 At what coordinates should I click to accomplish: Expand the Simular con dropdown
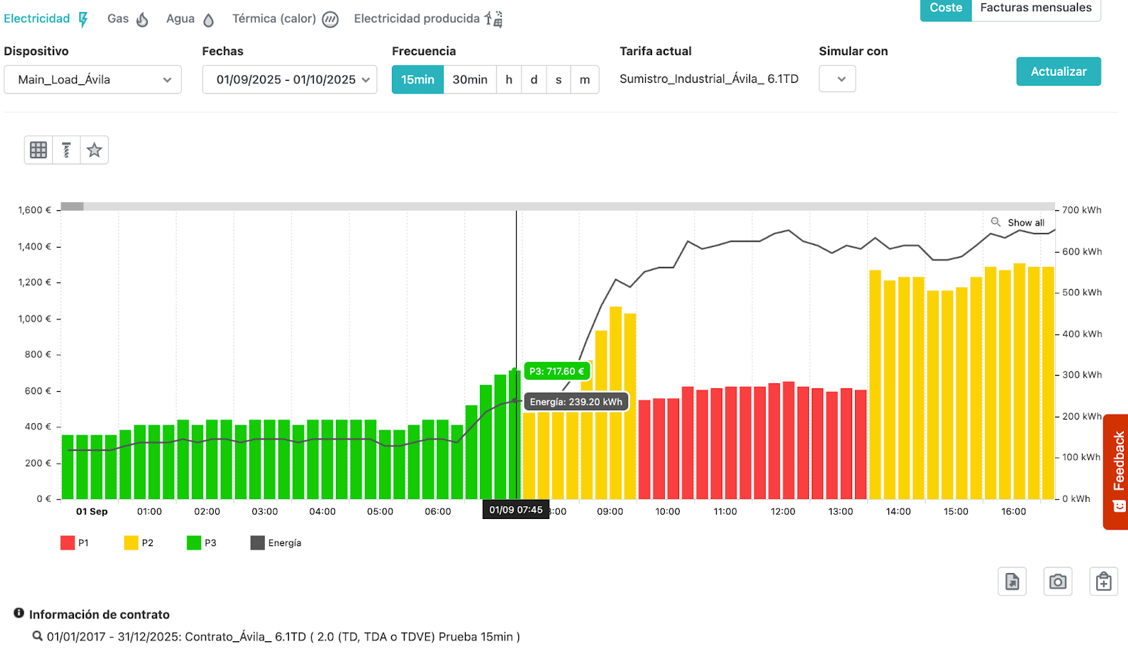[x=837, y=79]
